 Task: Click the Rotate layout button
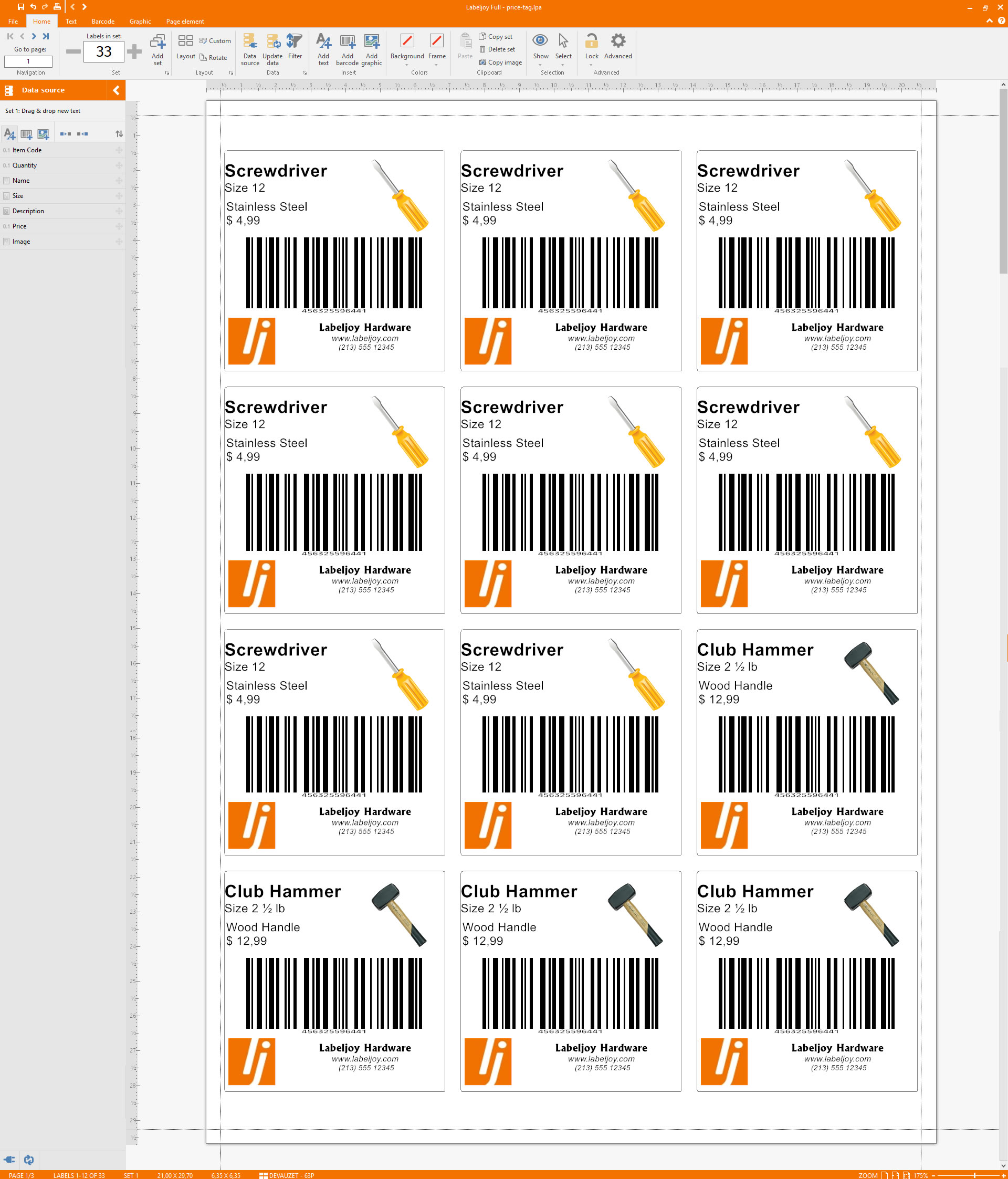coord(213,57)
